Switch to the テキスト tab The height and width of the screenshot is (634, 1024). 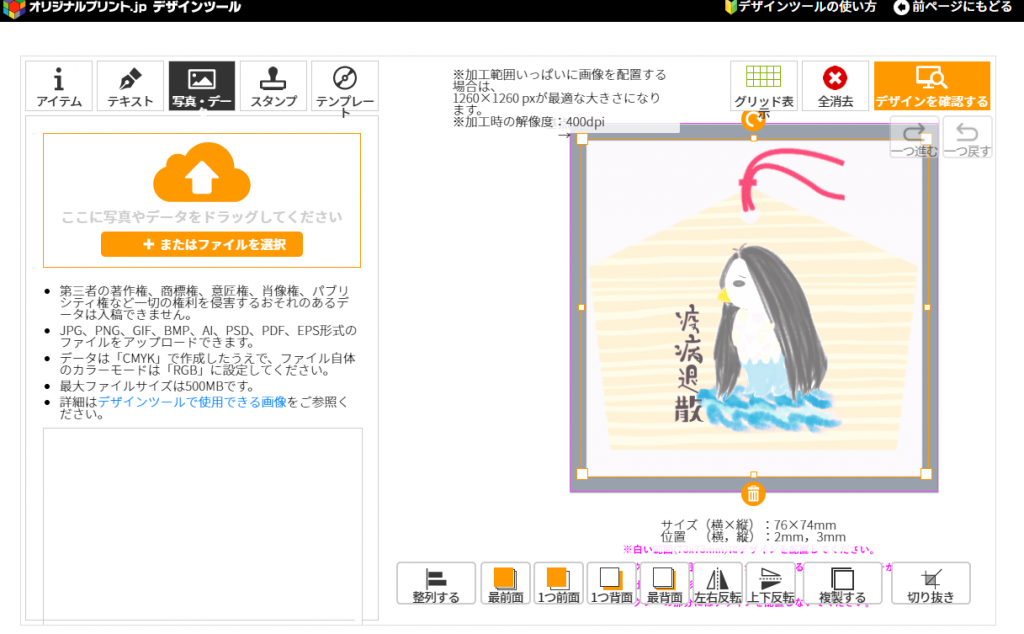click(x=130, y=86)
